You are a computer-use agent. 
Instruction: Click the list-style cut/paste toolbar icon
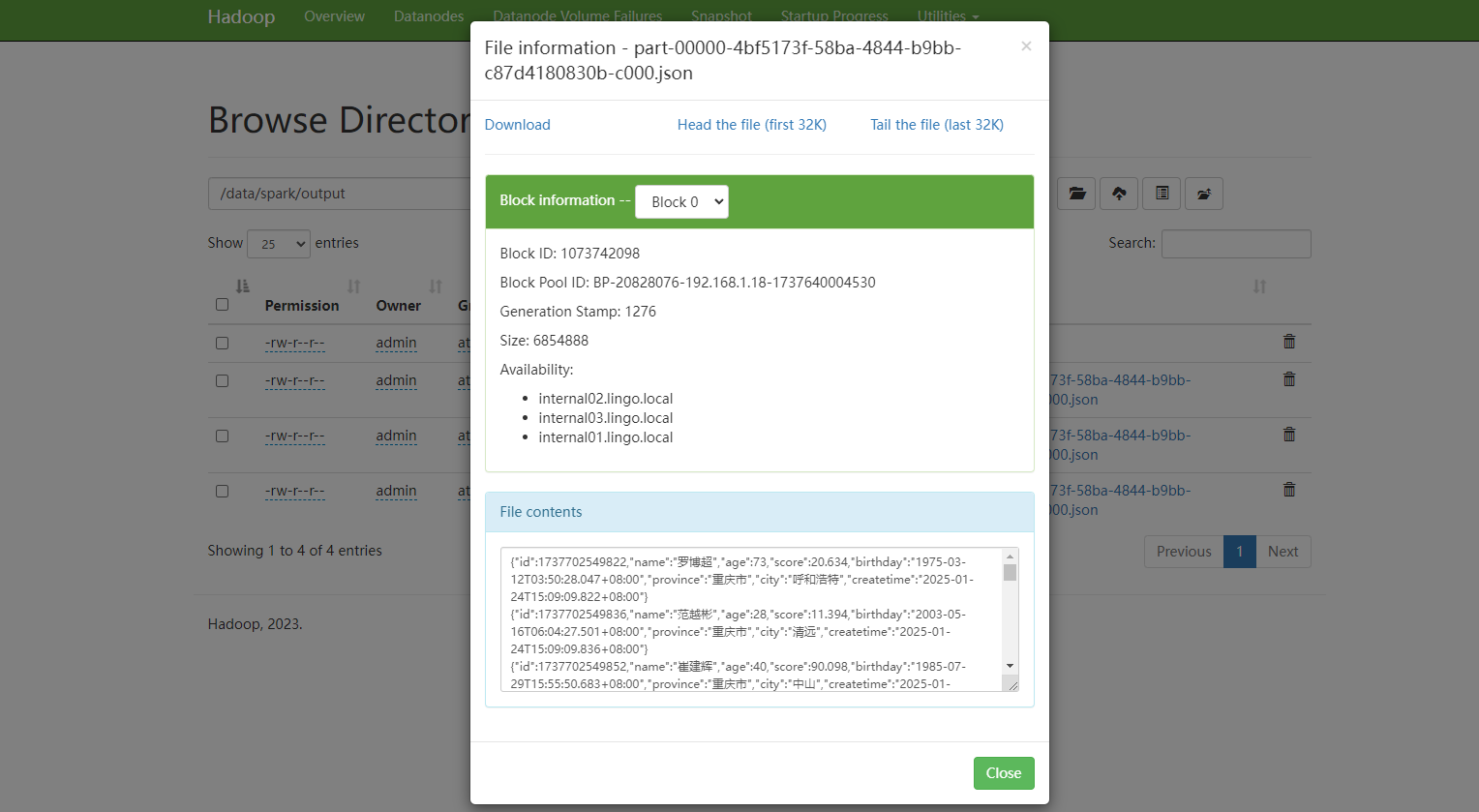(x=1162, y=194)
